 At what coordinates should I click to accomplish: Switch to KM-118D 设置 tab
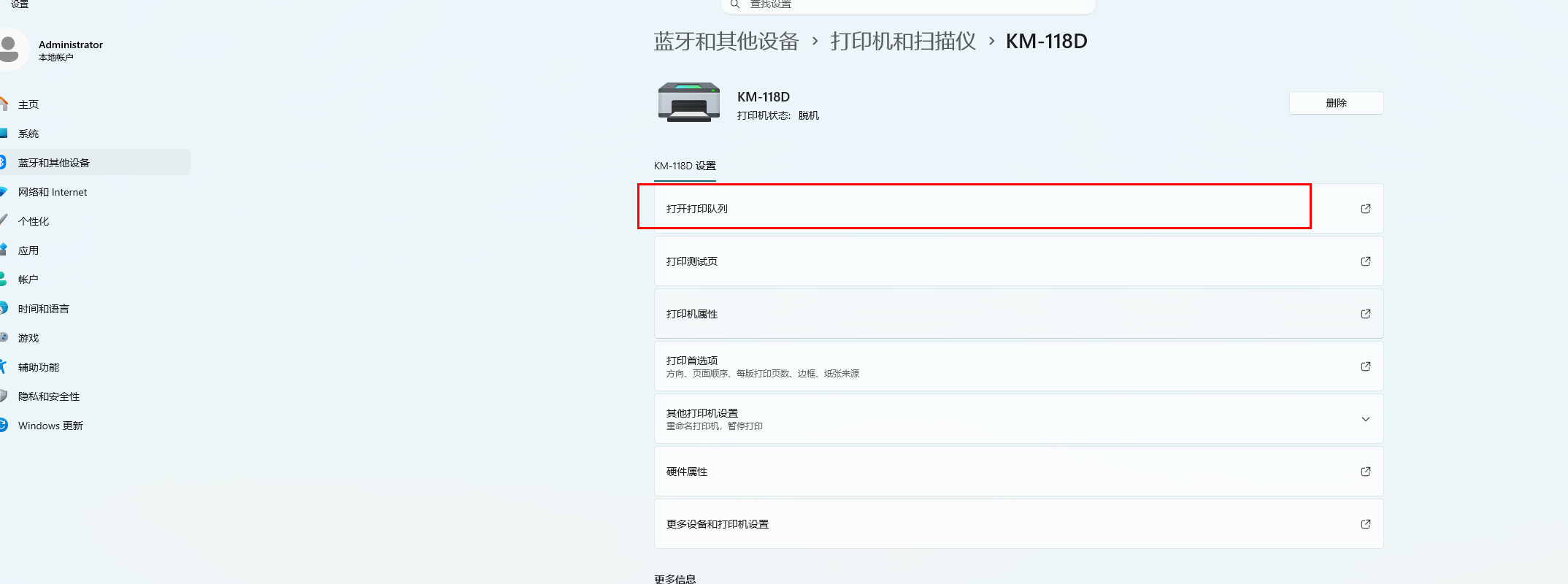[685, 166]
